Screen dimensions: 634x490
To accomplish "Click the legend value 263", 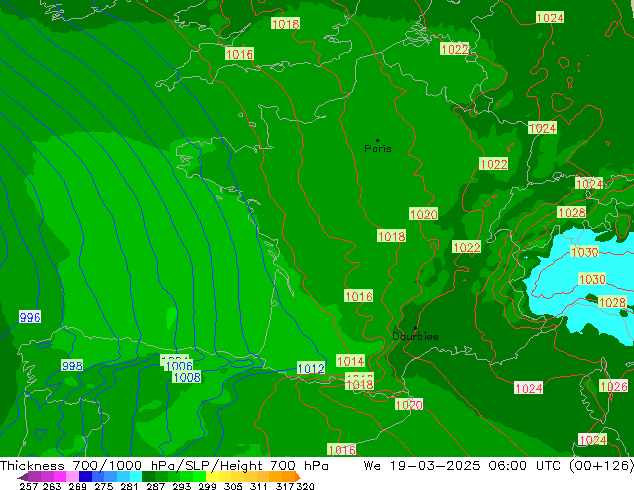I will point(52,486).
